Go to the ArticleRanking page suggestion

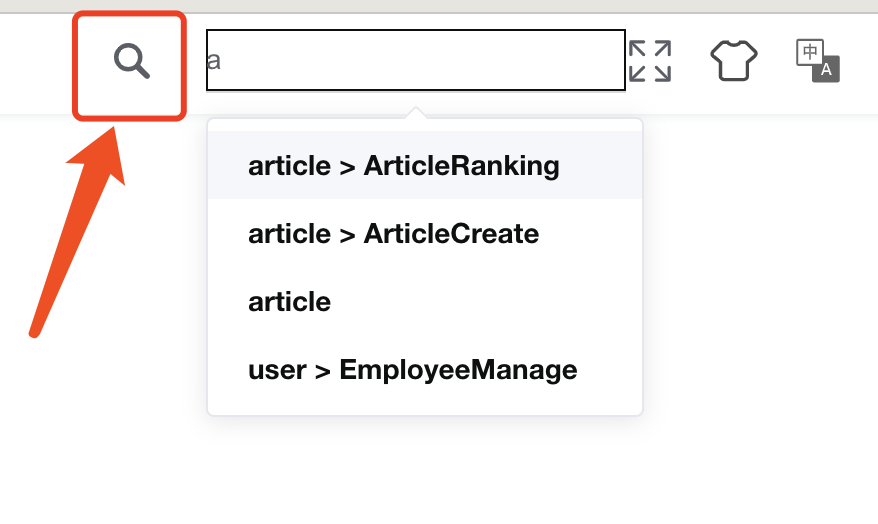404,165
